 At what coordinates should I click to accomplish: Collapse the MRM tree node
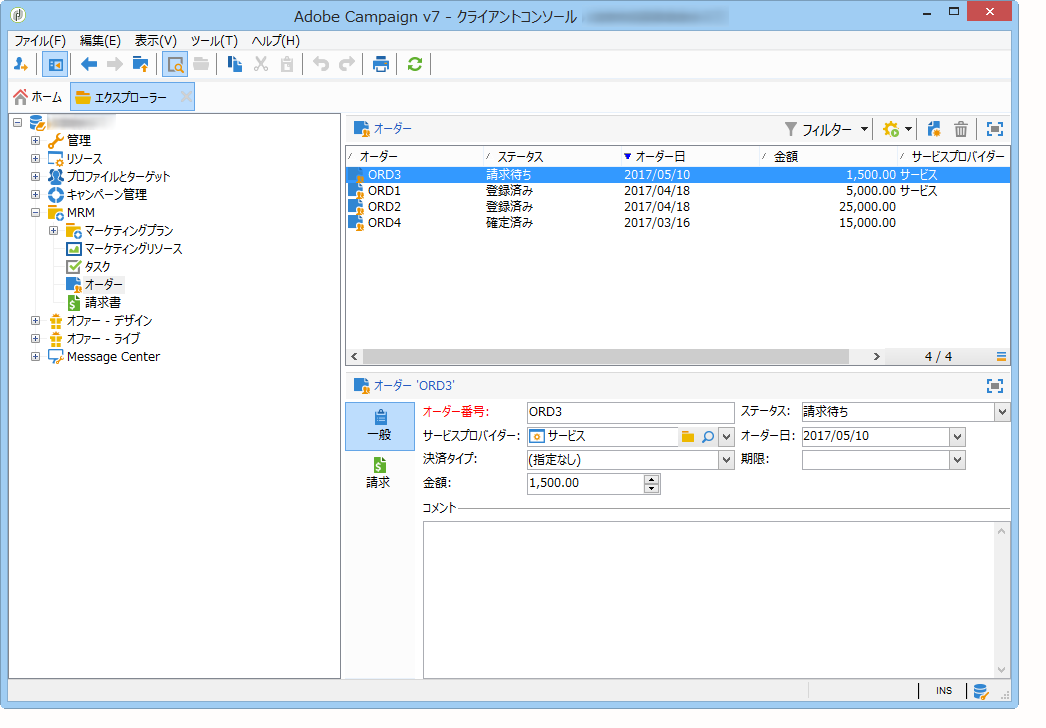(35, 212)
